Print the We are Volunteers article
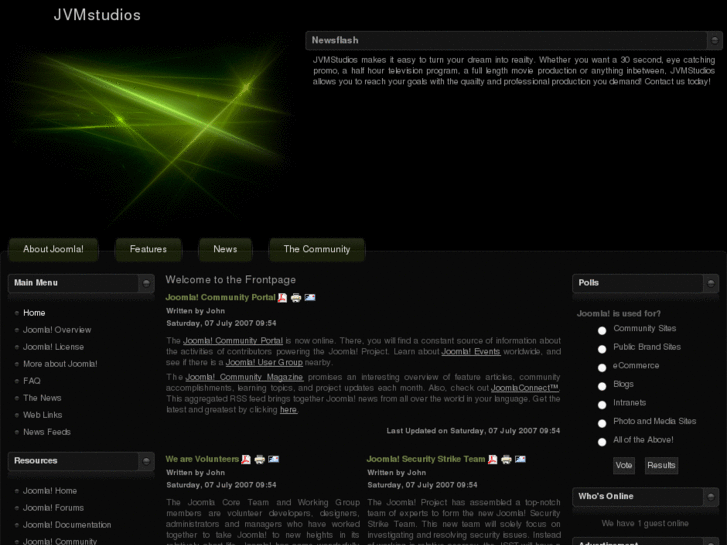This screenshot has width=727, height=545. [260, 459]
